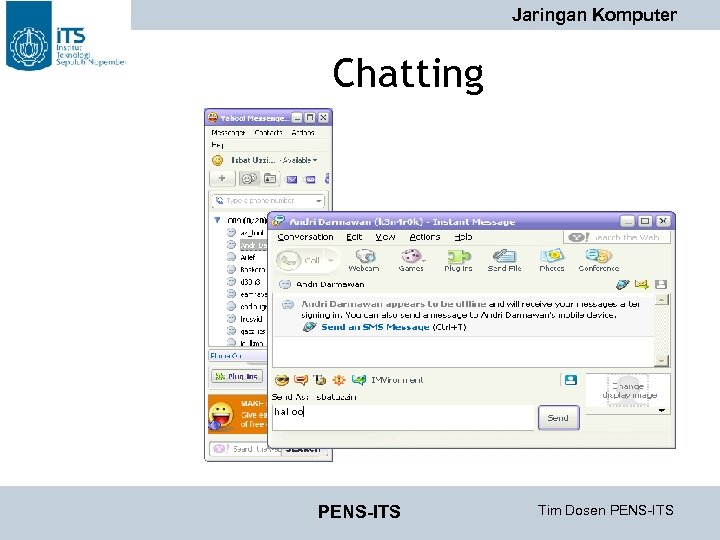This screenshot has height=540, width=720.
Task: Open the Edit menu in chat window
Action: (354, 237)
